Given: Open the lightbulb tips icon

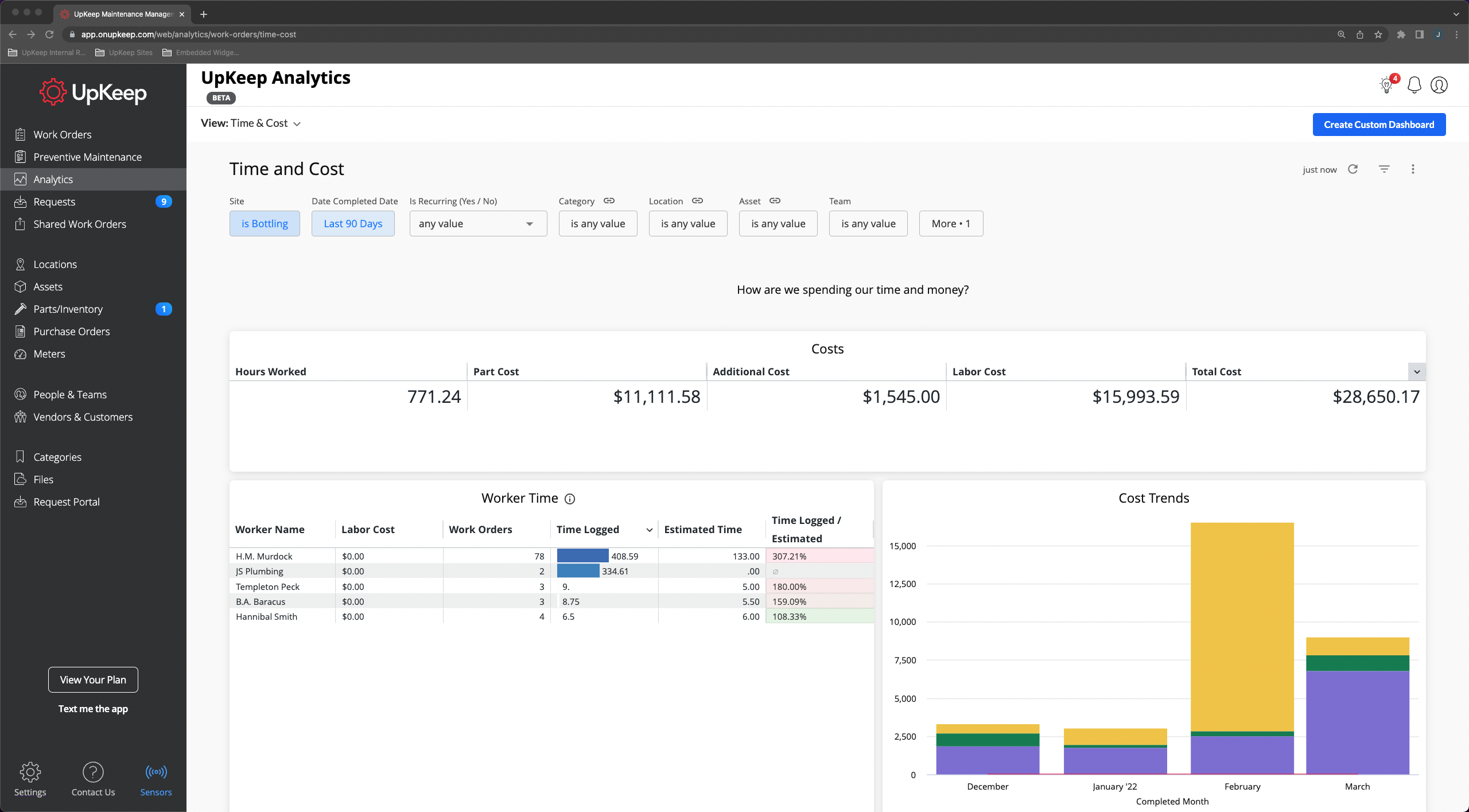Looking at the screenshot, I should point(1386,86).
